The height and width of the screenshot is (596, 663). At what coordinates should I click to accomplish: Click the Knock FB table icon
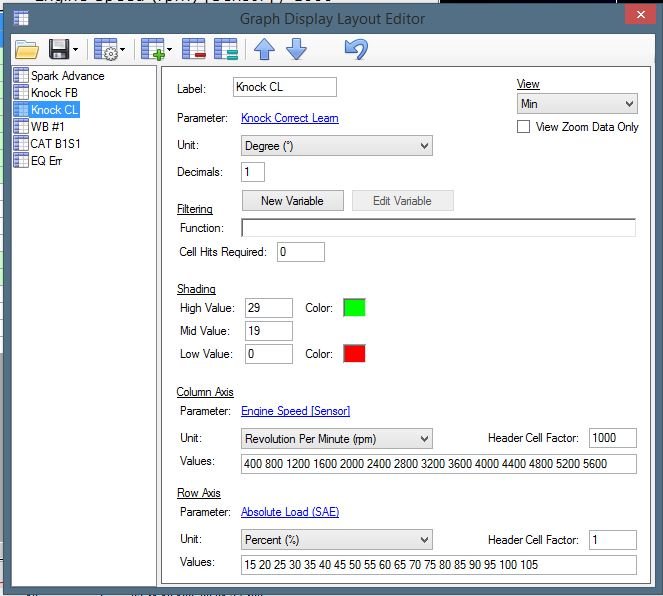point(21,92)
